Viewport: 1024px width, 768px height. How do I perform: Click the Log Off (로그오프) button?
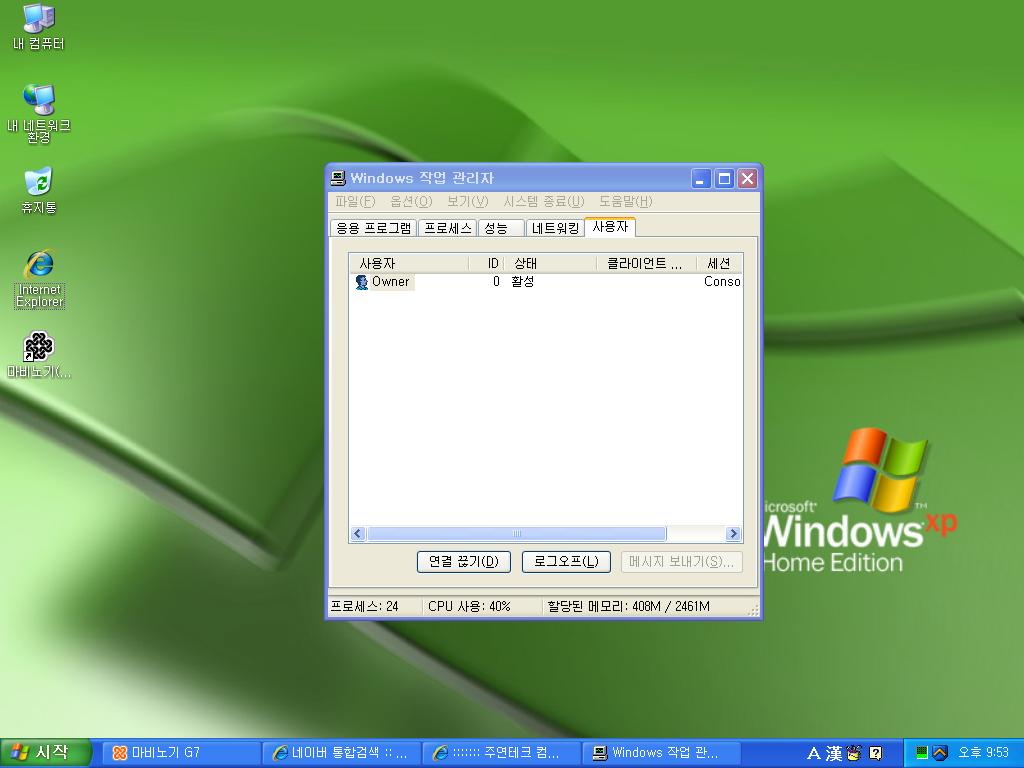pos(566,562)
